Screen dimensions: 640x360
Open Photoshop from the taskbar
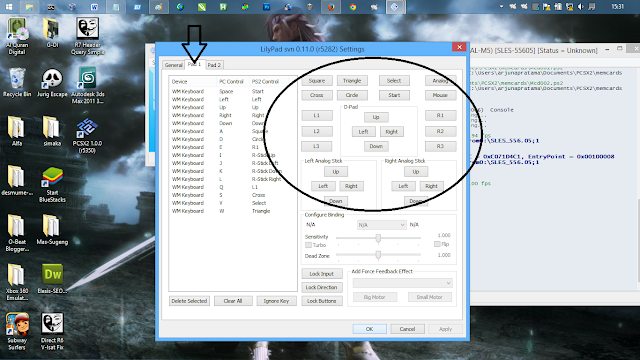pyautogui.click(x=267, y=7)
